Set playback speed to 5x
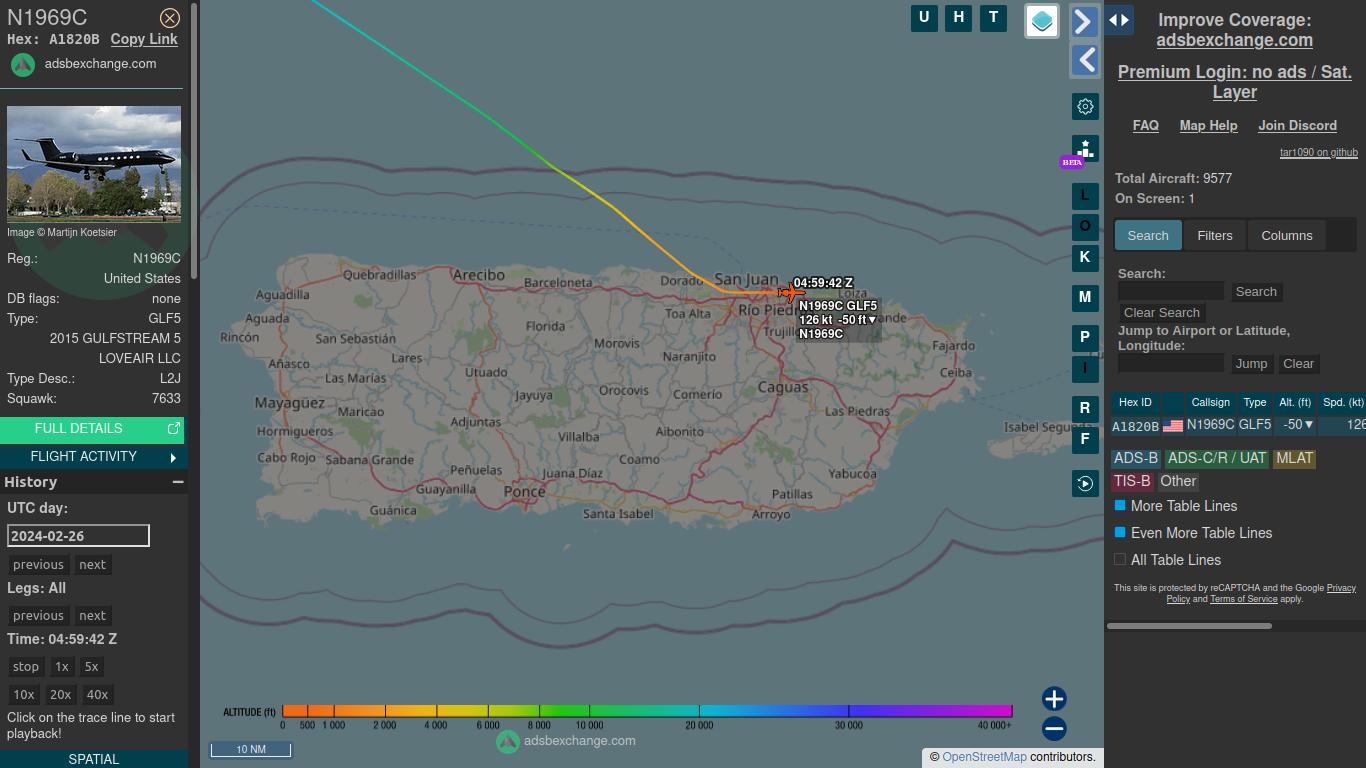Image resolution: width=1366 pixels, height=768 pixels. coord(92,667)
